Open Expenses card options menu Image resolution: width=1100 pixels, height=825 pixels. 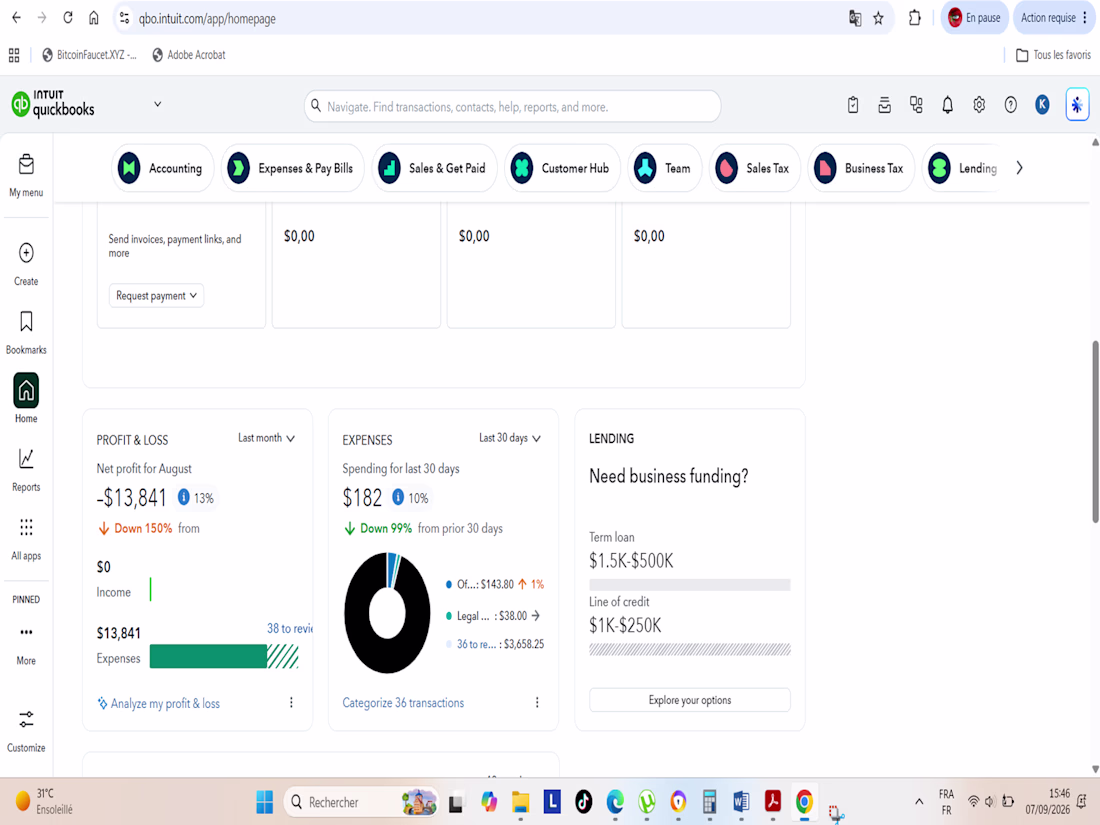pyautogui.click(x=537, y=702)
